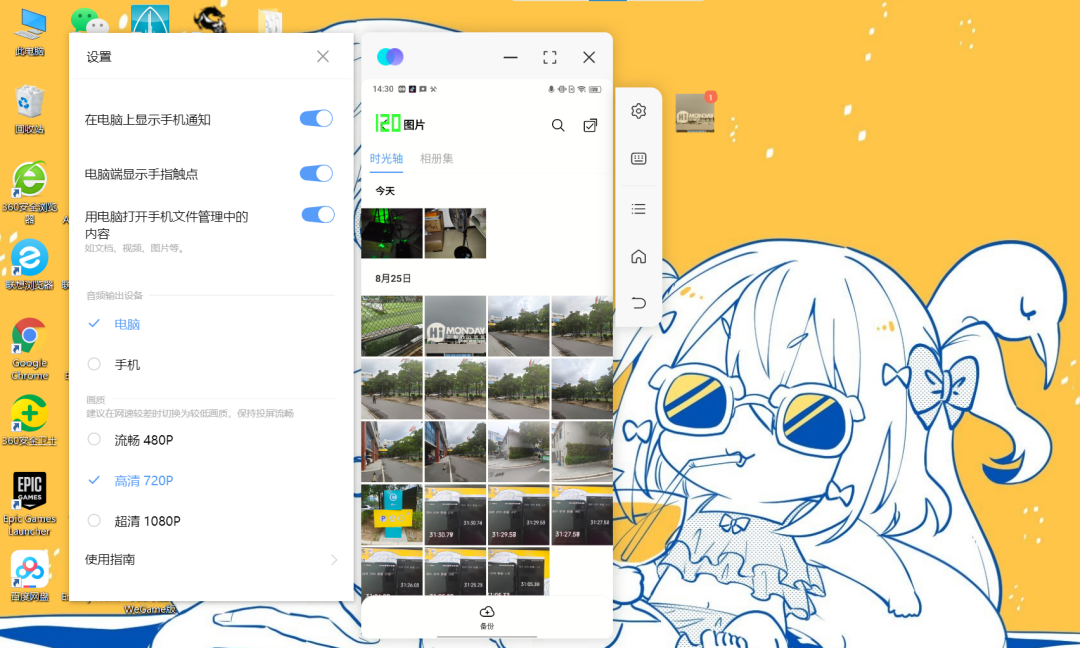Toggle 用电脑打开手机文件管理中的内容 switch

[x=318, y=215]
